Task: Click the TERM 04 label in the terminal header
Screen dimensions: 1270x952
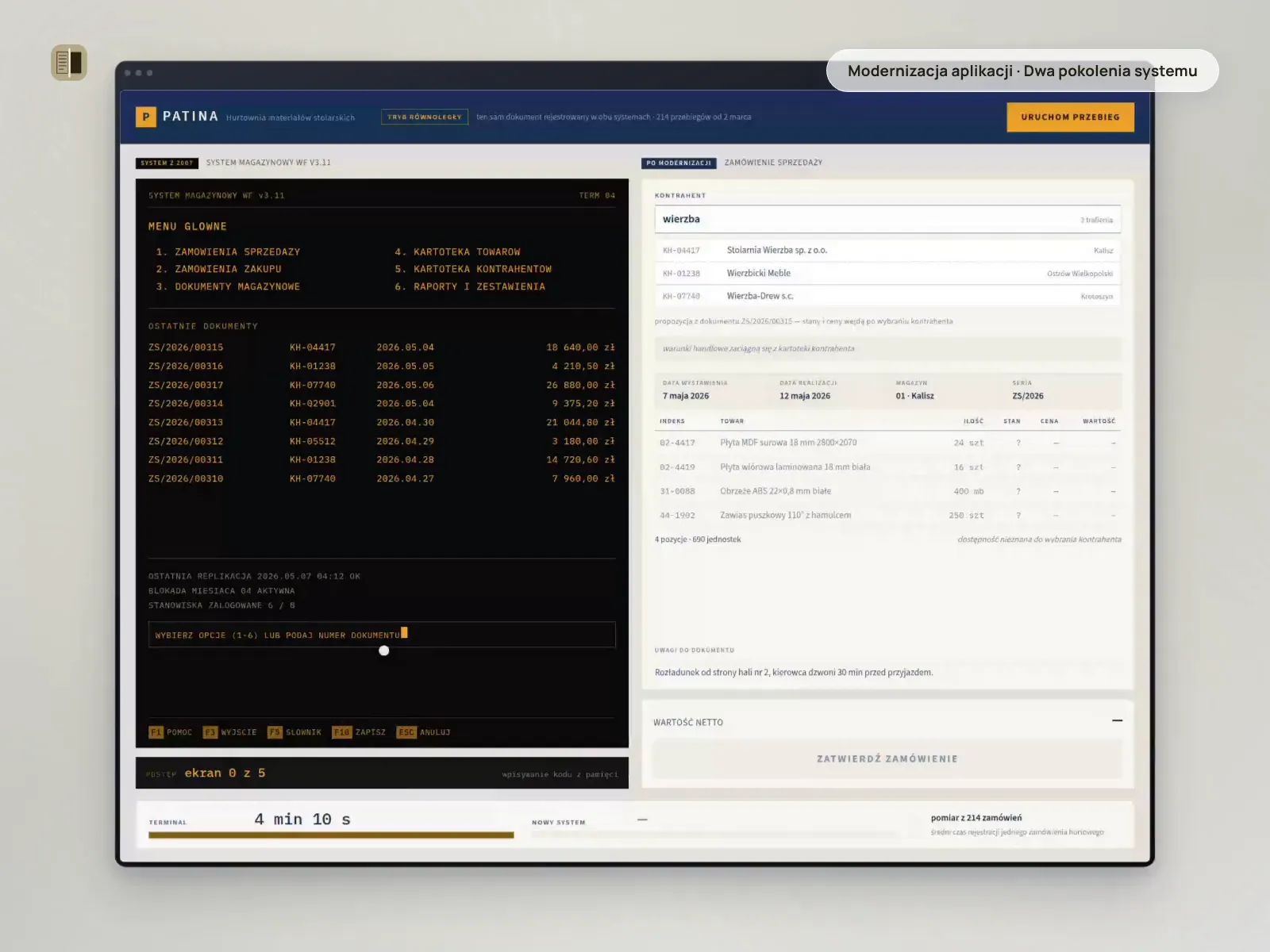Action: (597, 196)
